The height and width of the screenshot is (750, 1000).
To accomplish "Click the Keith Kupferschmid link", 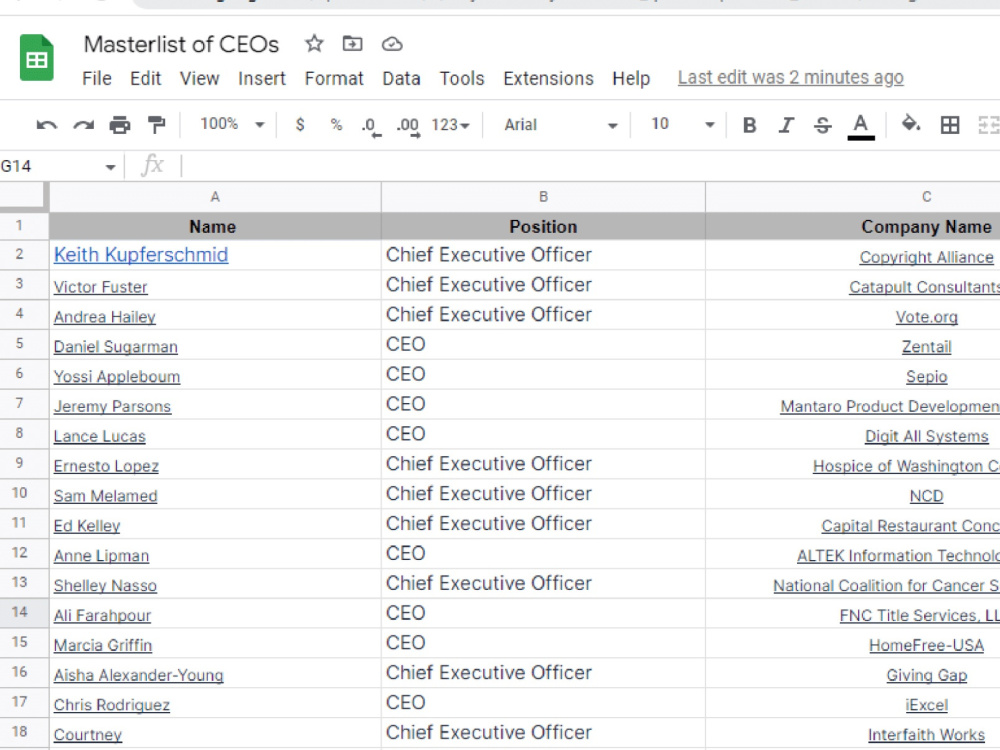I will click(x=141, y=254).
